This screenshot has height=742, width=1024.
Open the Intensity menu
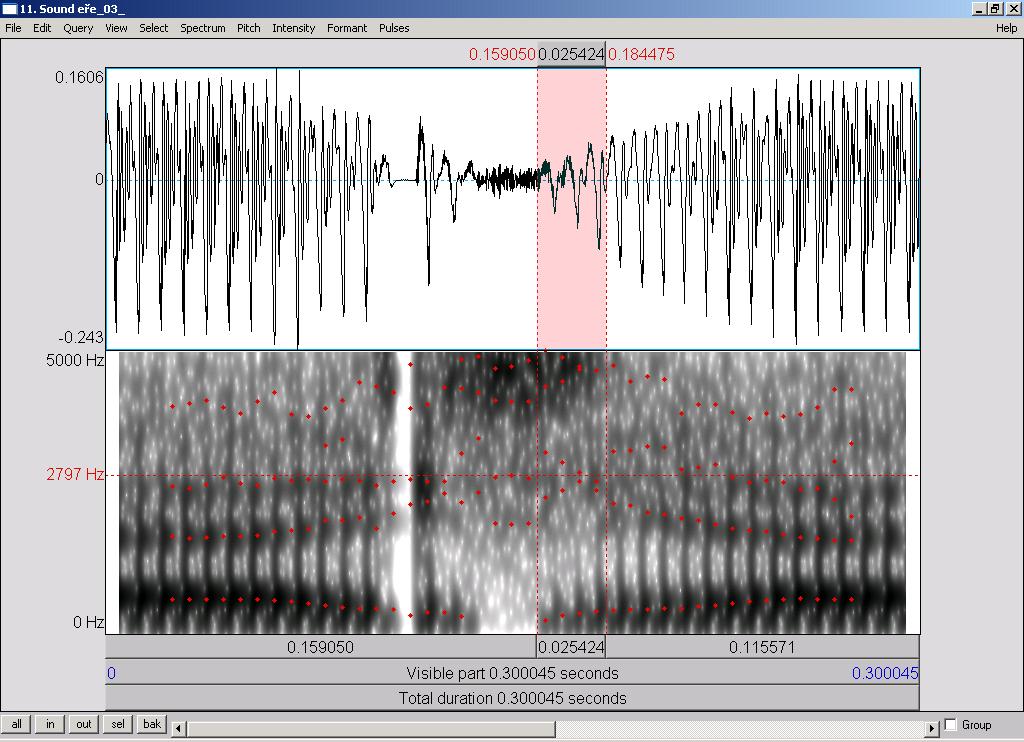pos(293,28)
